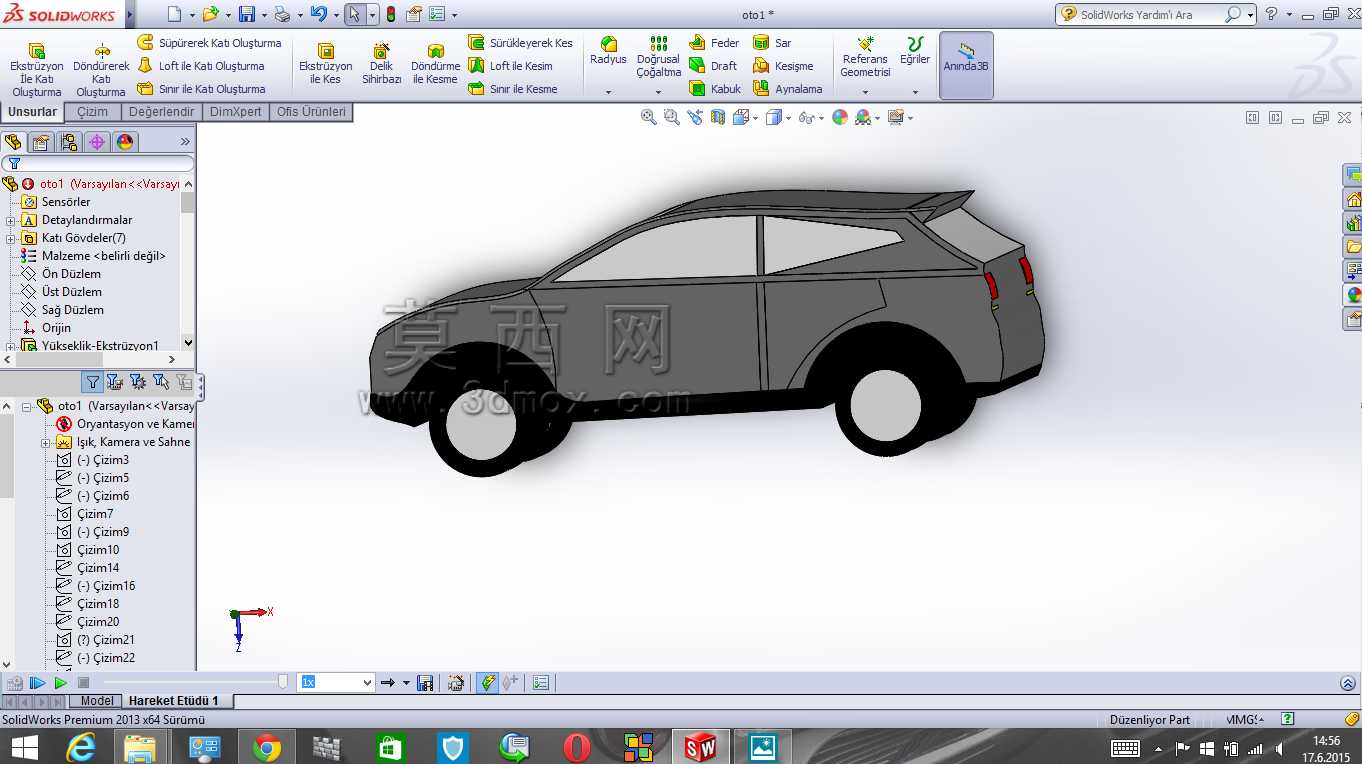1362x764 pixels.
Task: Click the Section View icon
Action: point(718,117)
